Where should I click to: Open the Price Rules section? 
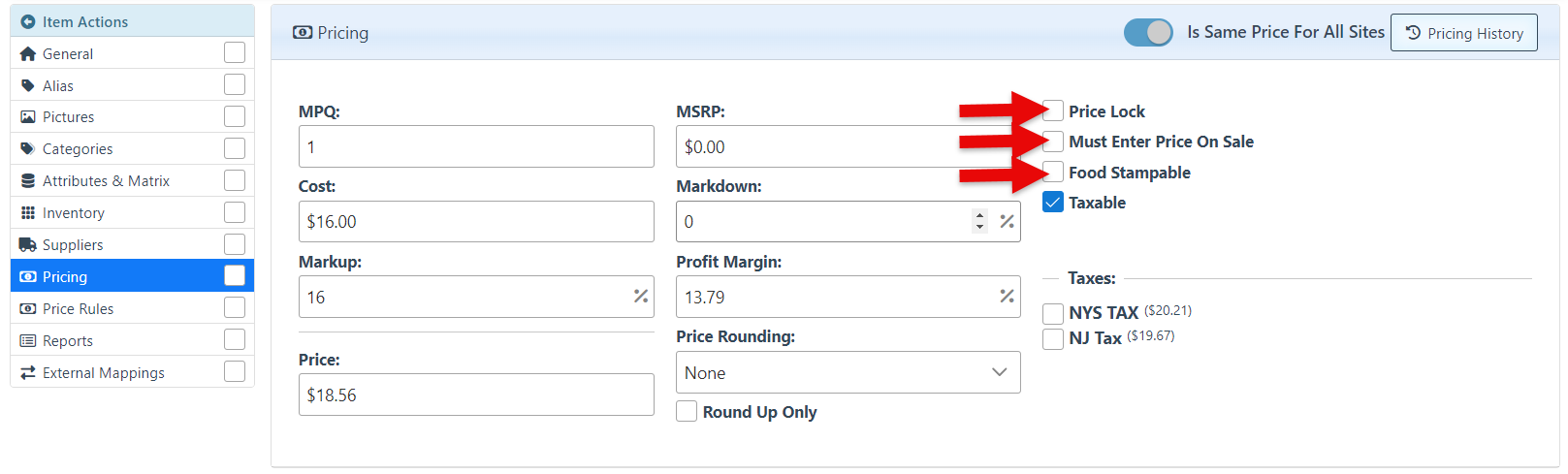click(x=78, y=309)
